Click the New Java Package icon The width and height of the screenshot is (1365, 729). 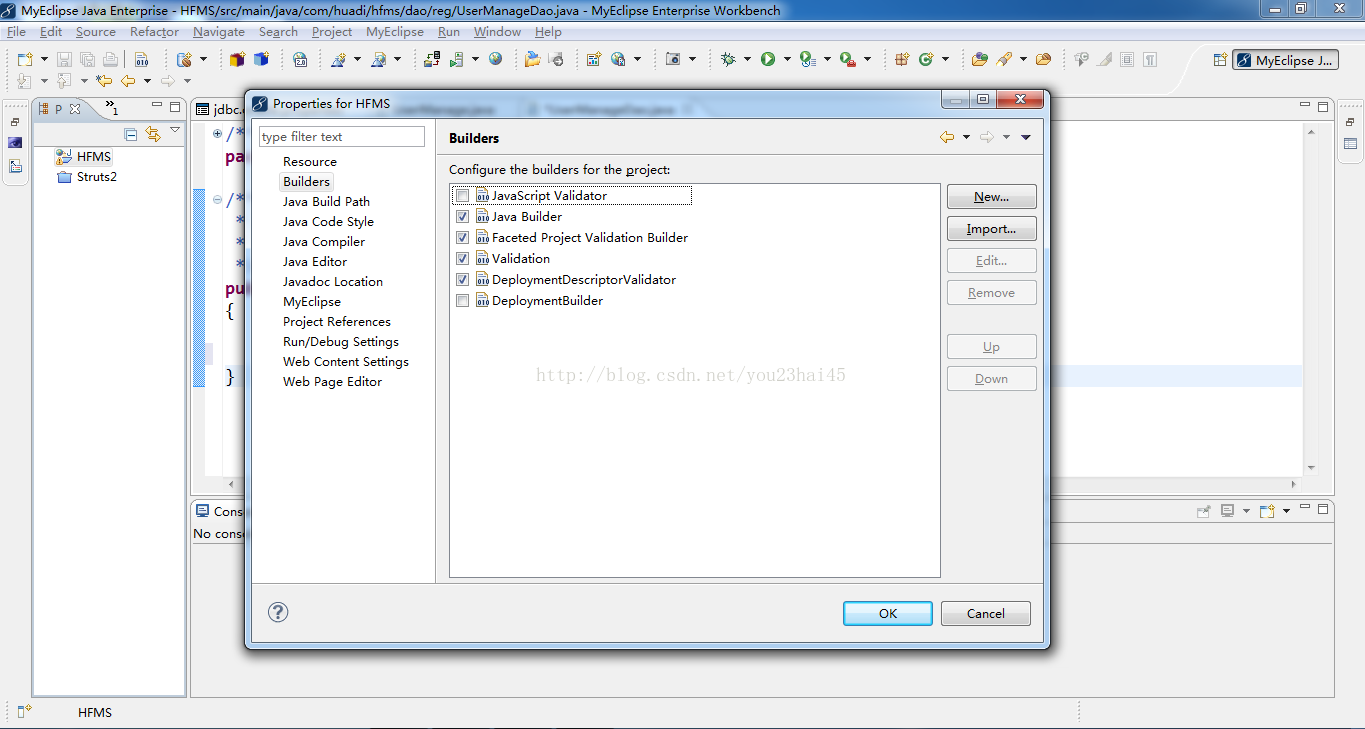pos(902,60)
